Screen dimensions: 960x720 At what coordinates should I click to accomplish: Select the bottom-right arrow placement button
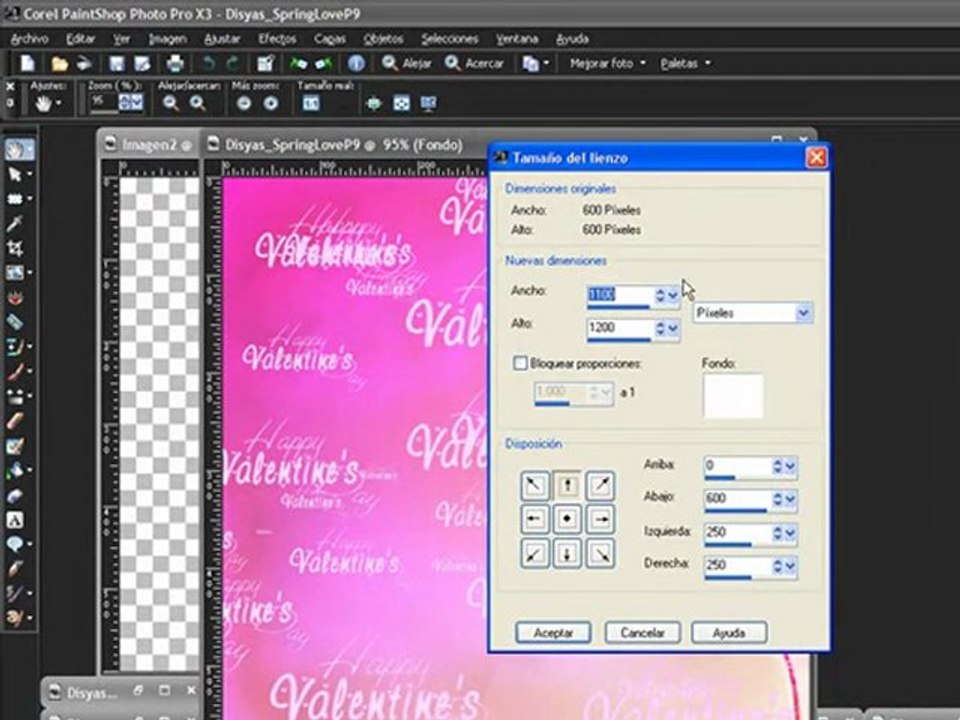[600, 552]
